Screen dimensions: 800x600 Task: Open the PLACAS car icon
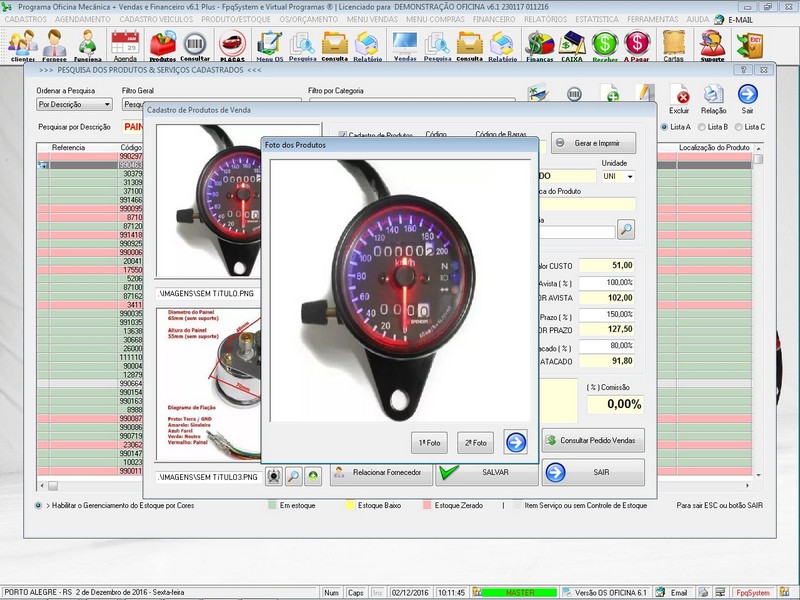tap(232, 45)
